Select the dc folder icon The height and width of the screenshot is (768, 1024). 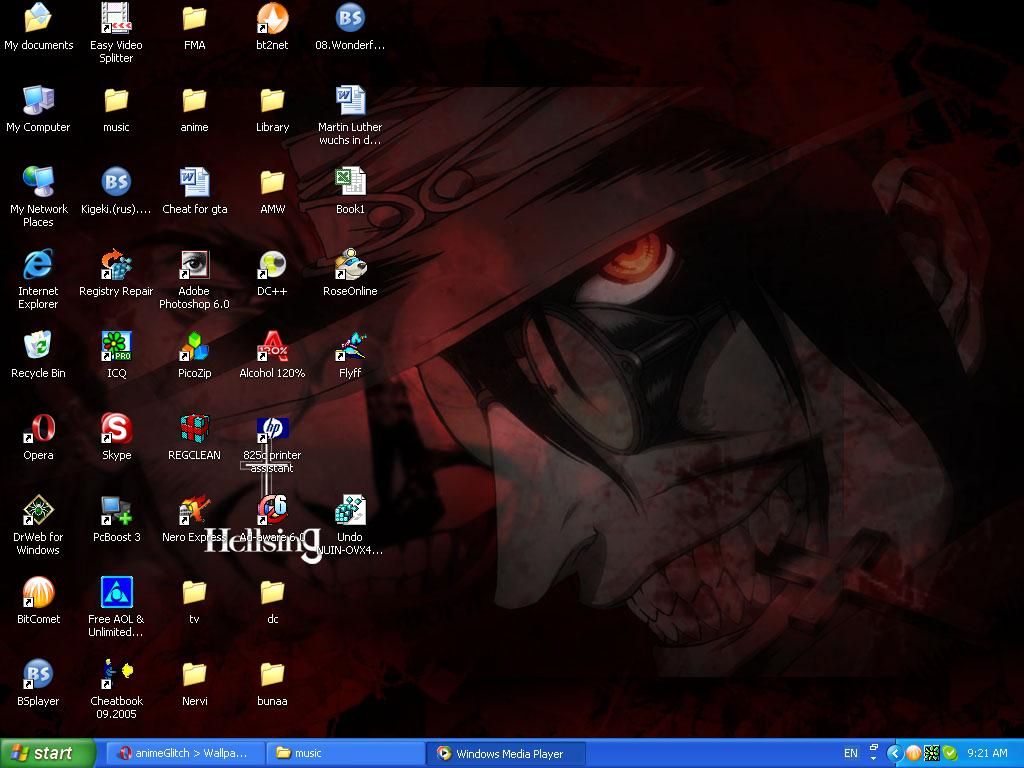272,592
